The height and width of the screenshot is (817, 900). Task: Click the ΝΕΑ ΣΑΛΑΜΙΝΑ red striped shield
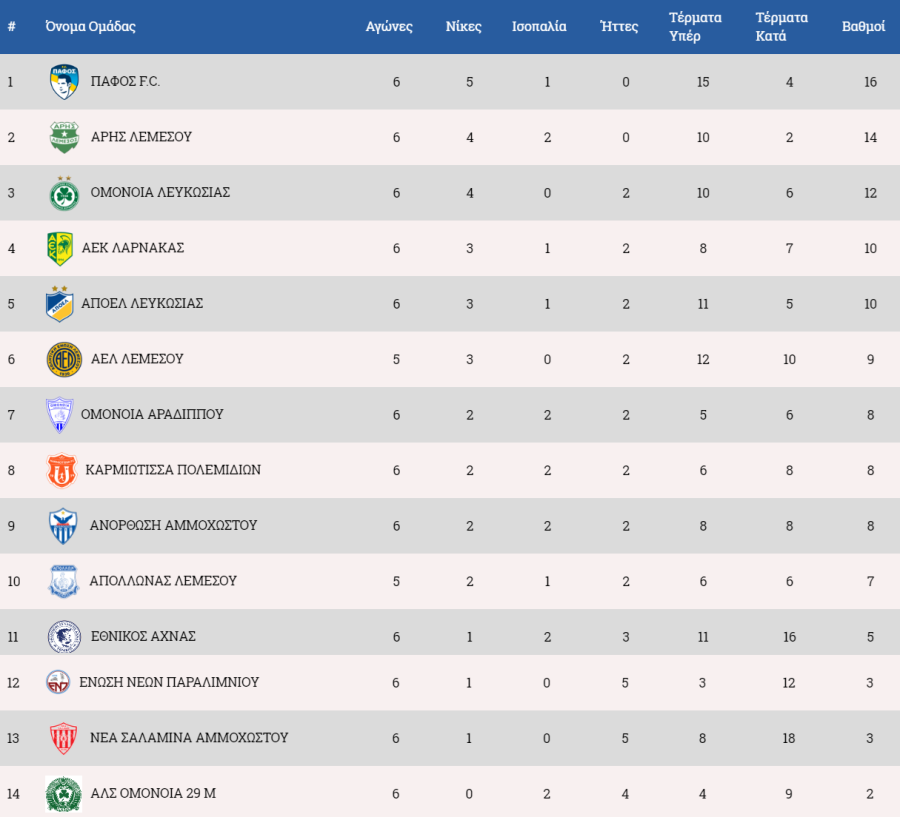pyautogui.click(x=64, y=738)
